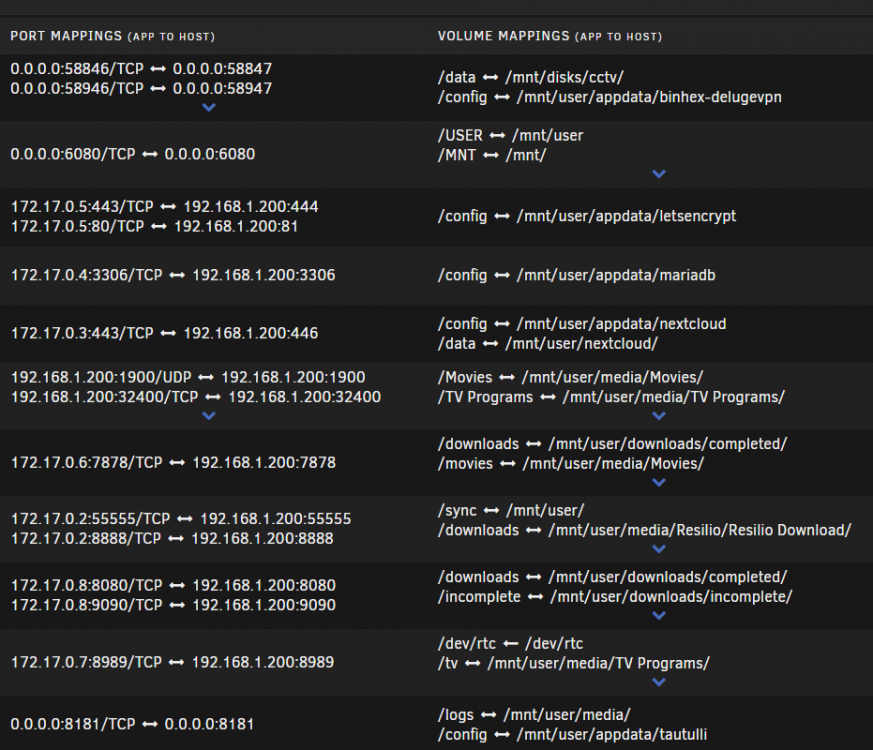Select port mapping 0.0.0.0:6080/TCP
This screenshot has height=750, width=873.
click(x=133, y=154)
